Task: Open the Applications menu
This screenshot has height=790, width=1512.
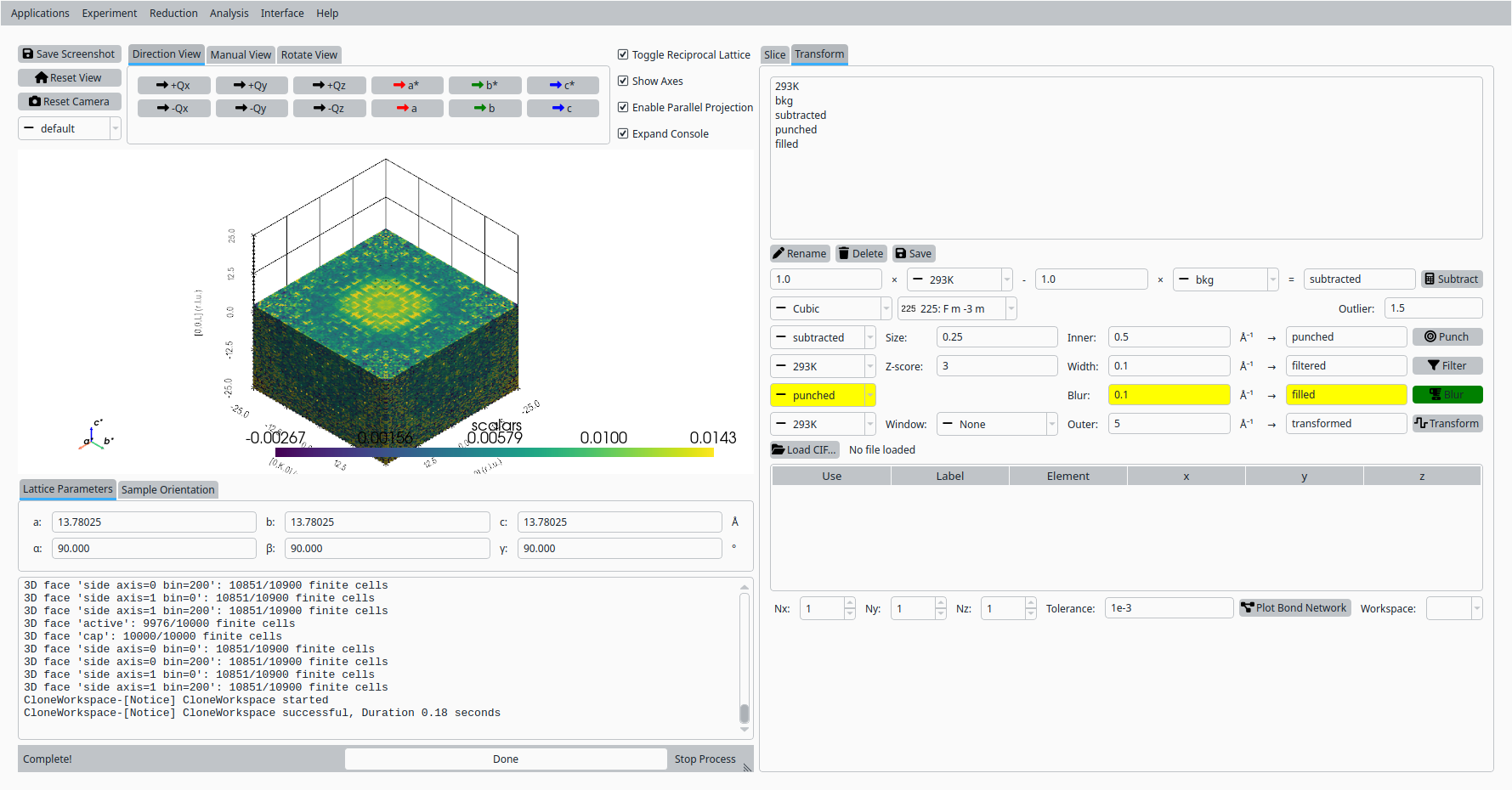Action: coord(40,13)
